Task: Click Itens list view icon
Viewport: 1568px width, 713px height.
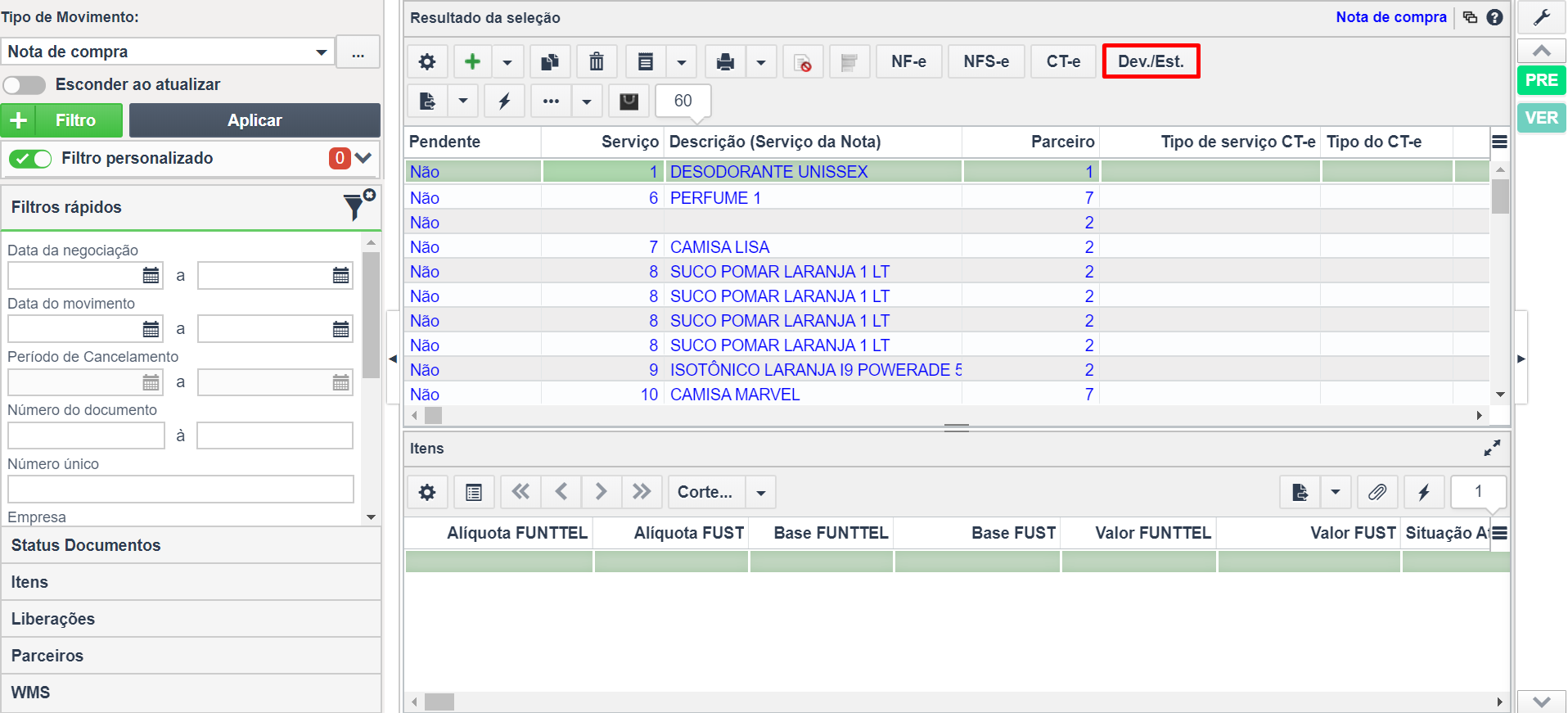Action: (x=474, y=492)
